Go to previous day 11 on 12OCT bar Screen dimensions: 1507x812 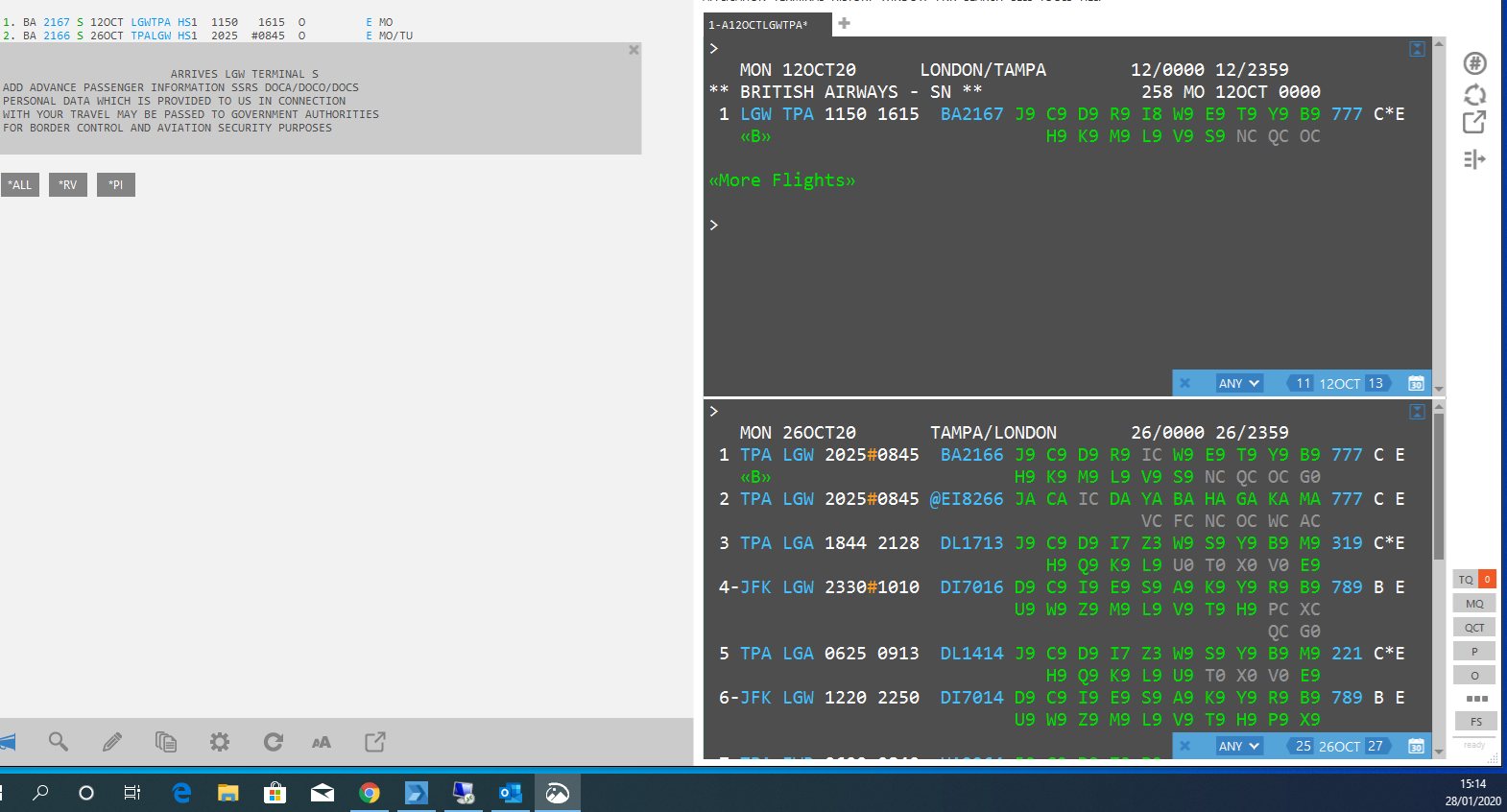point(1302,383)
